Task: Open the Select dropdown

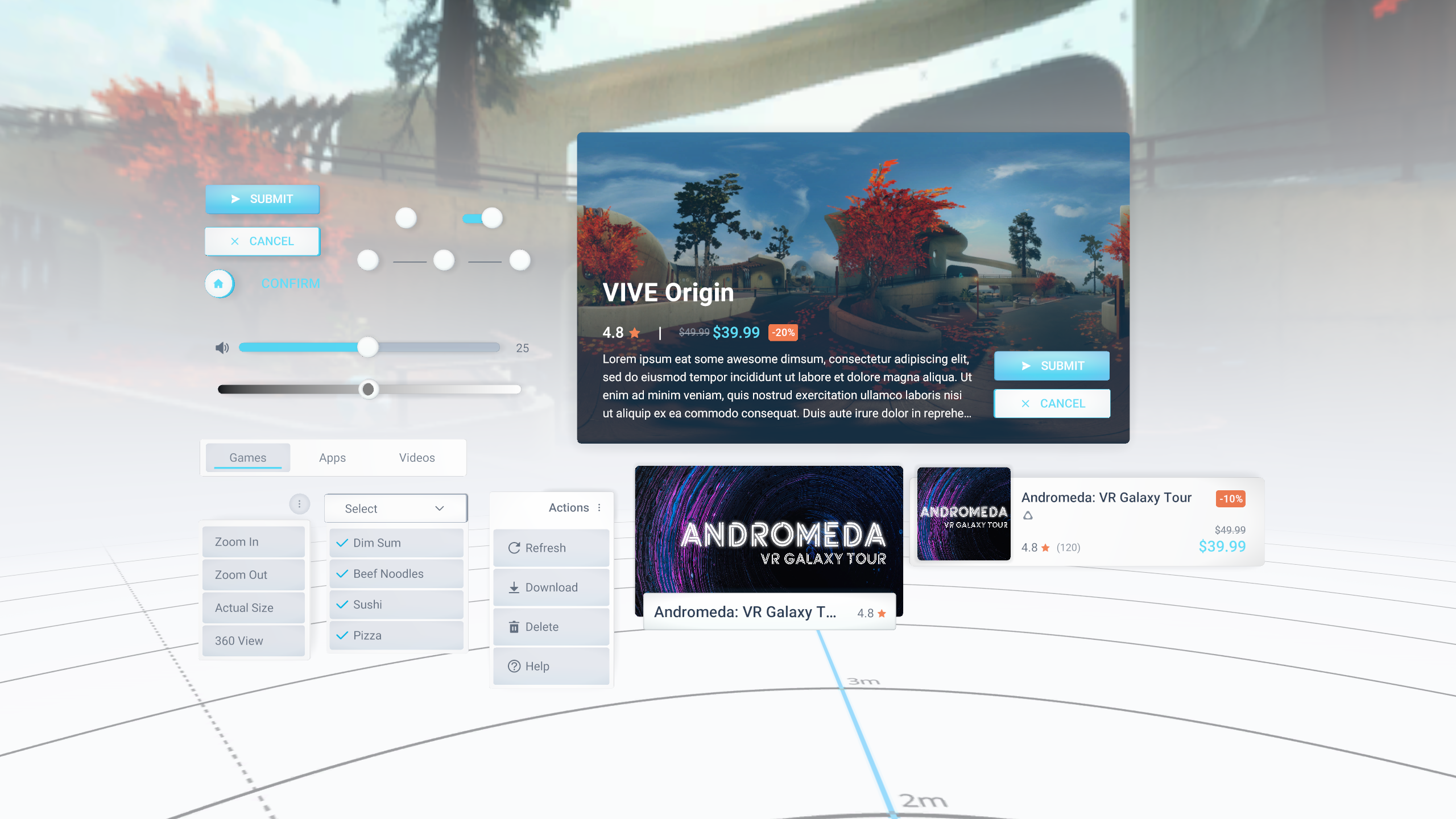Action: 395,508
